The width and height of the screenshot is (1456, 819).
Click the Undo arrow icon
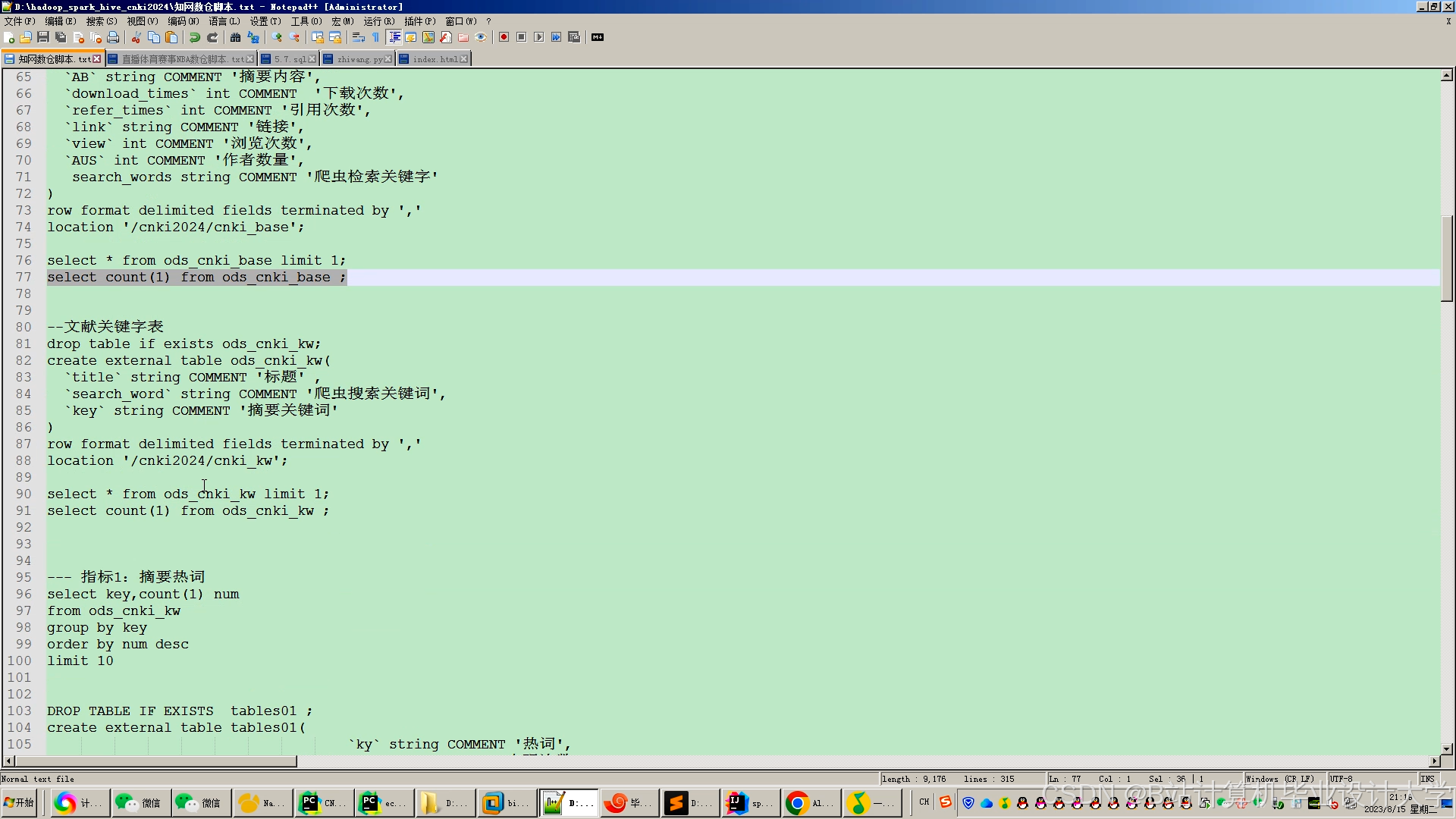point(195,37)
